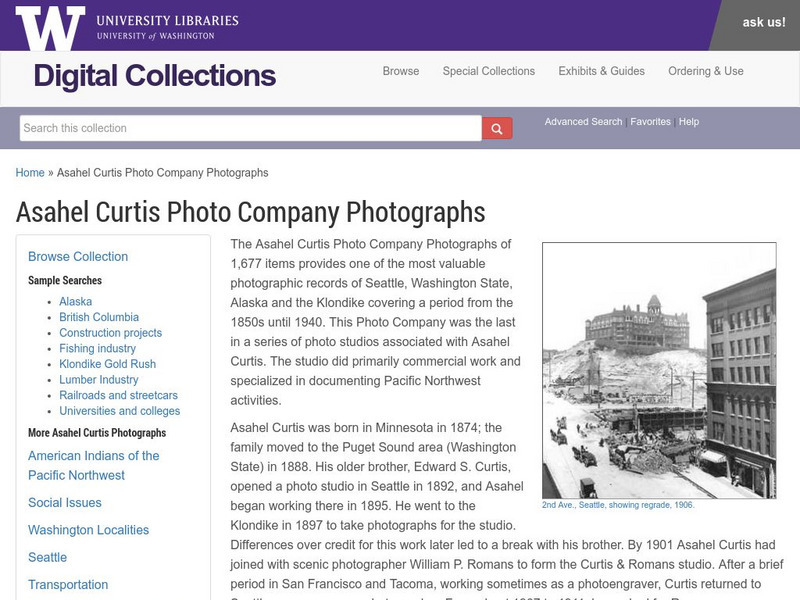This screenshot has height=600, width=800.
Task: Open the Seattle collection link
Action: point(47,557)
